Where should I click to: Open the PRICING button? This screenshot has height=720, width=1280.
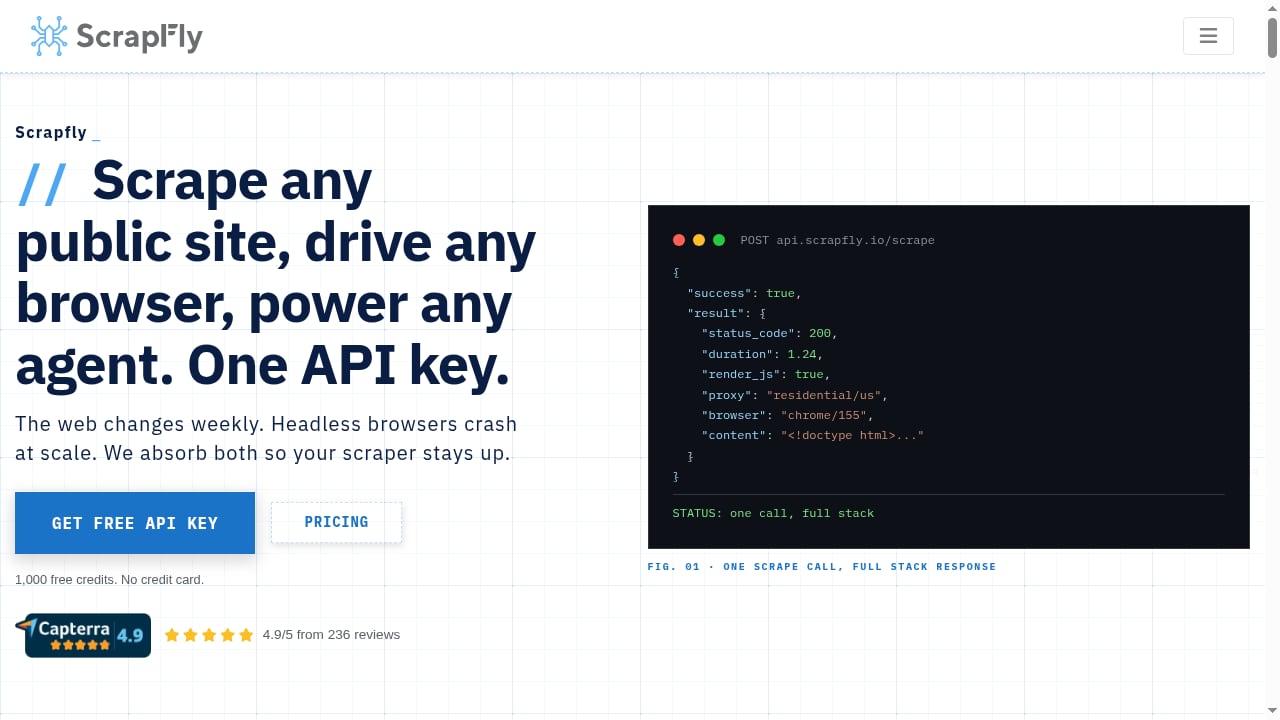336,522
